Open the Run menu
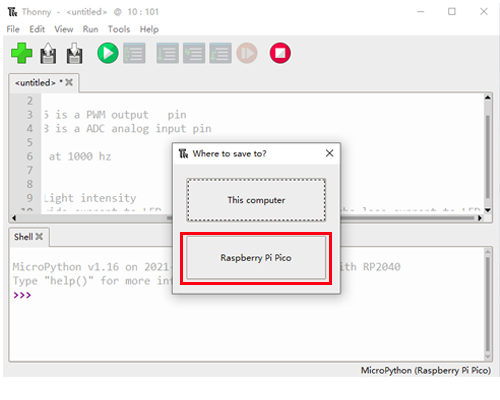The image size is (500, 400). (90, 29)
